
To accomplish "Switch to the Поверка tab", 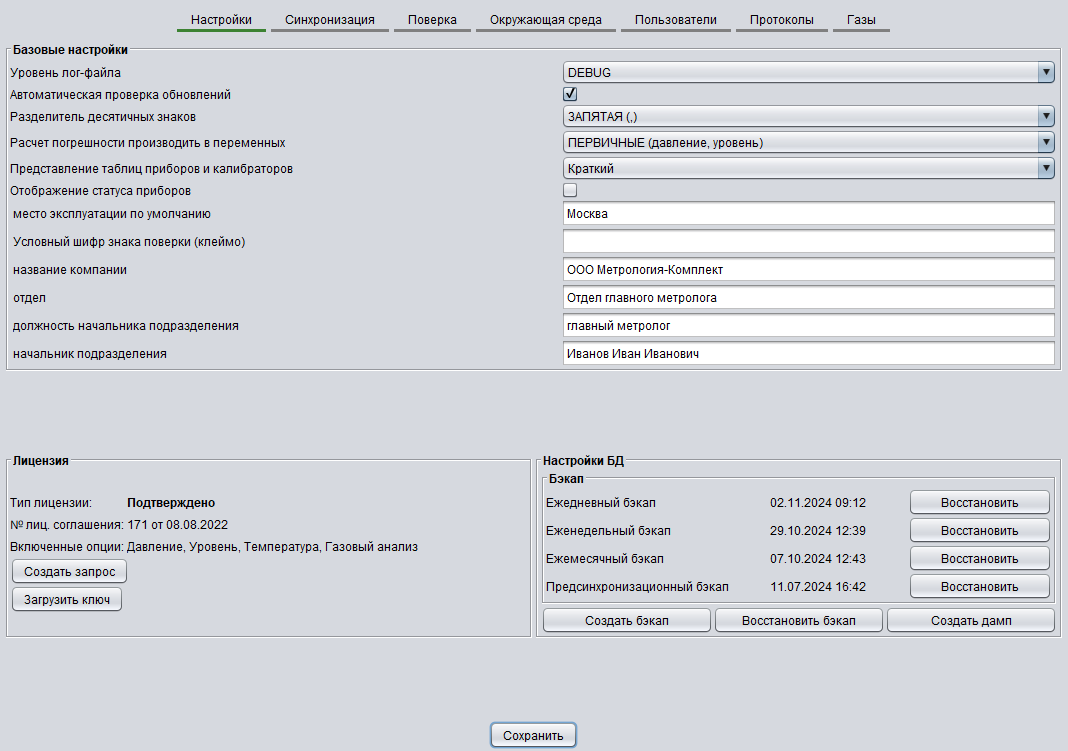I will tap(432, 20).
